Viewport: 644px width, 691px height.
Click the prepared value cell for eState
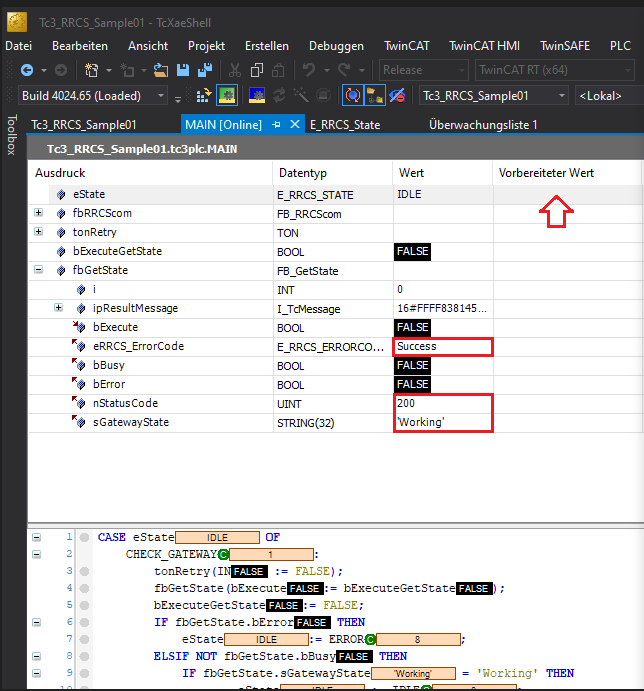point(567,194)
